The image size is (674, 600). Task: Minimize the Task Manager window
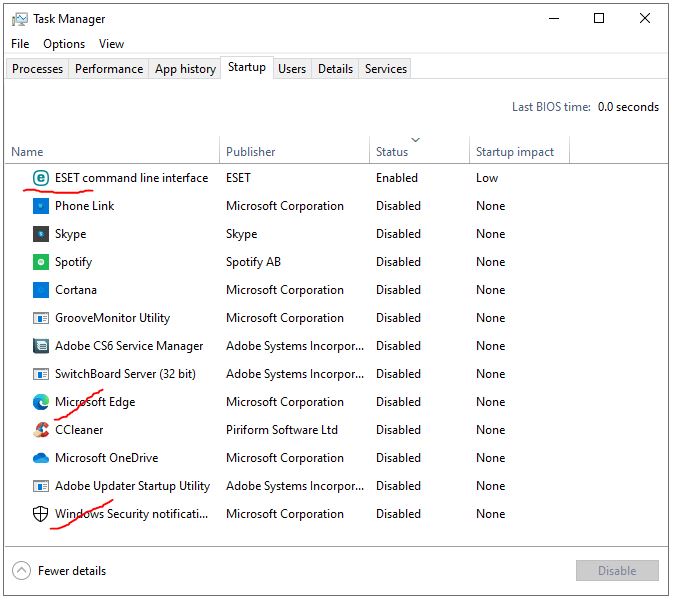point(554,18)
